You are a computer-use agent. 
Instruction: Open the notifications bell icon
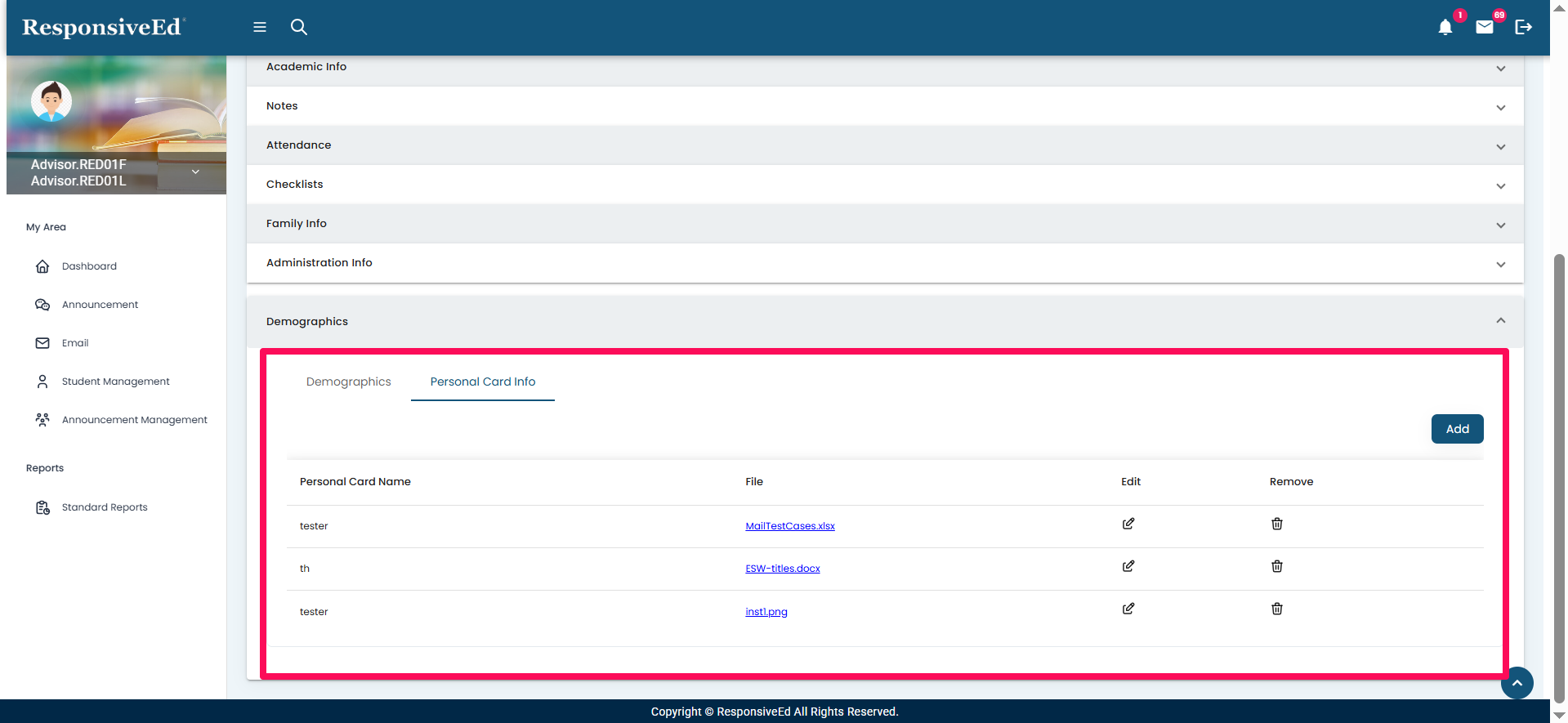1445,28
